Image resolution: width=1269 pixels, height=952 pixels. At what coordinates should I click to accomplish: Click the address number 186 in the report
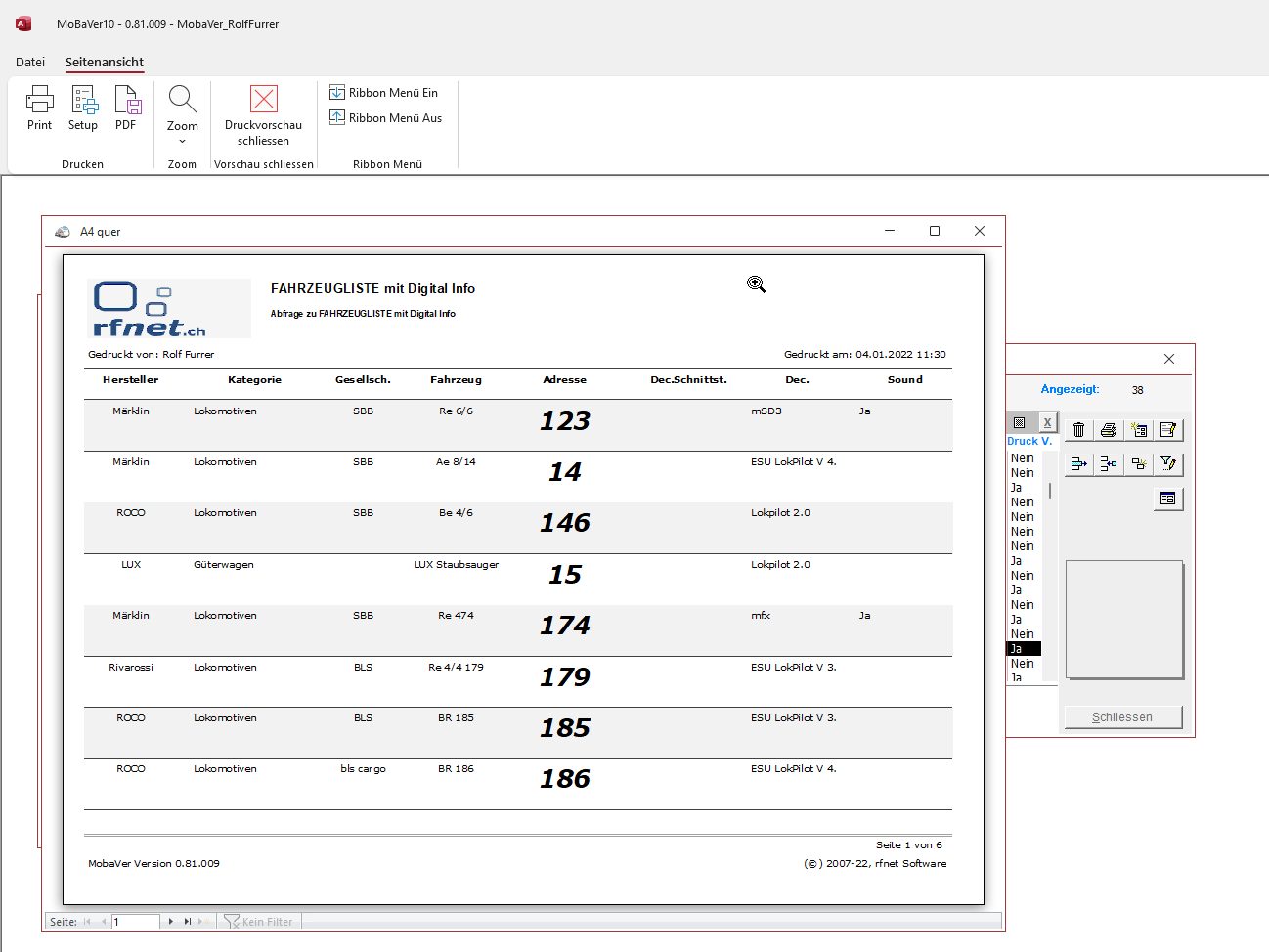click(565, 779)
